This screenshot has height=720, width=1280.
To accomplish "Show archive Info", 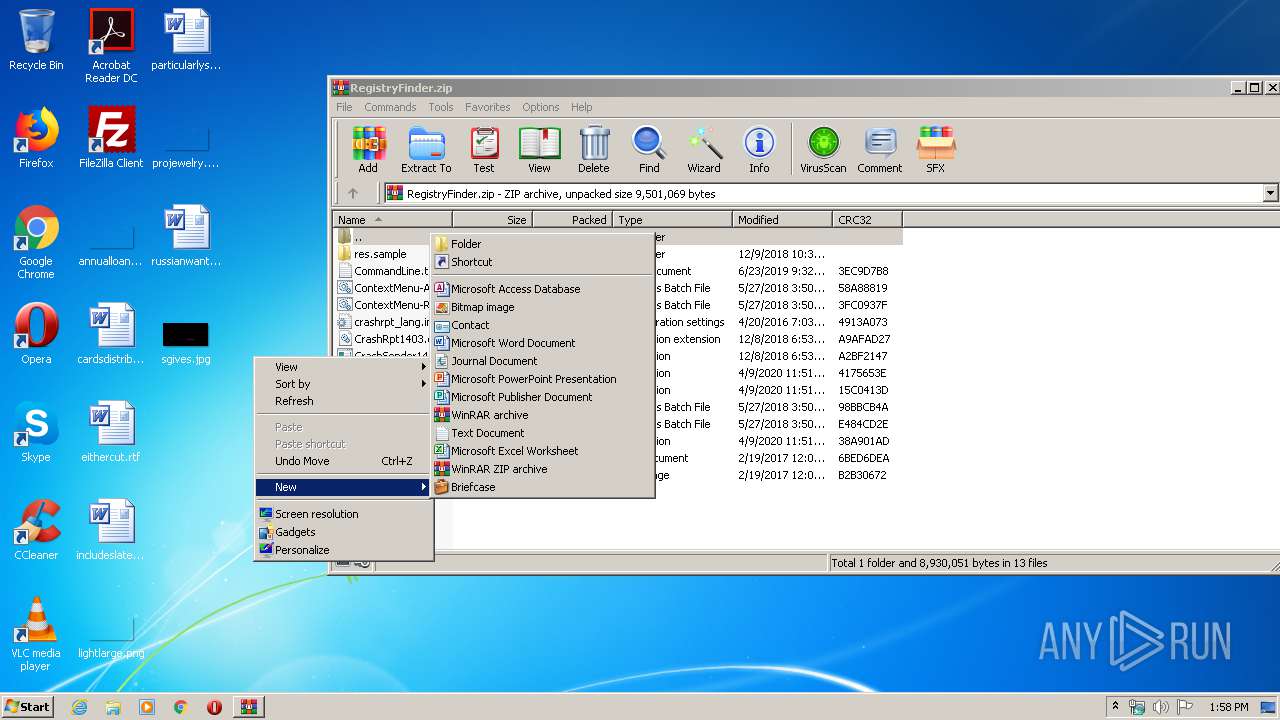I will click(x=759, y=150).
